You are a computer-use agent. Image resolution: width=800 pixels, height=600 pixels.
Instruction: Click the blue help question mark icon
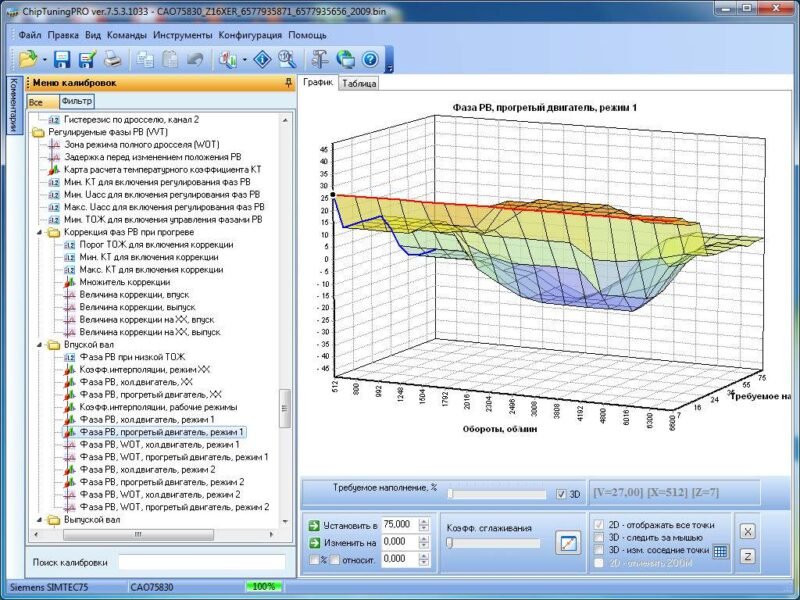[370, 59]
